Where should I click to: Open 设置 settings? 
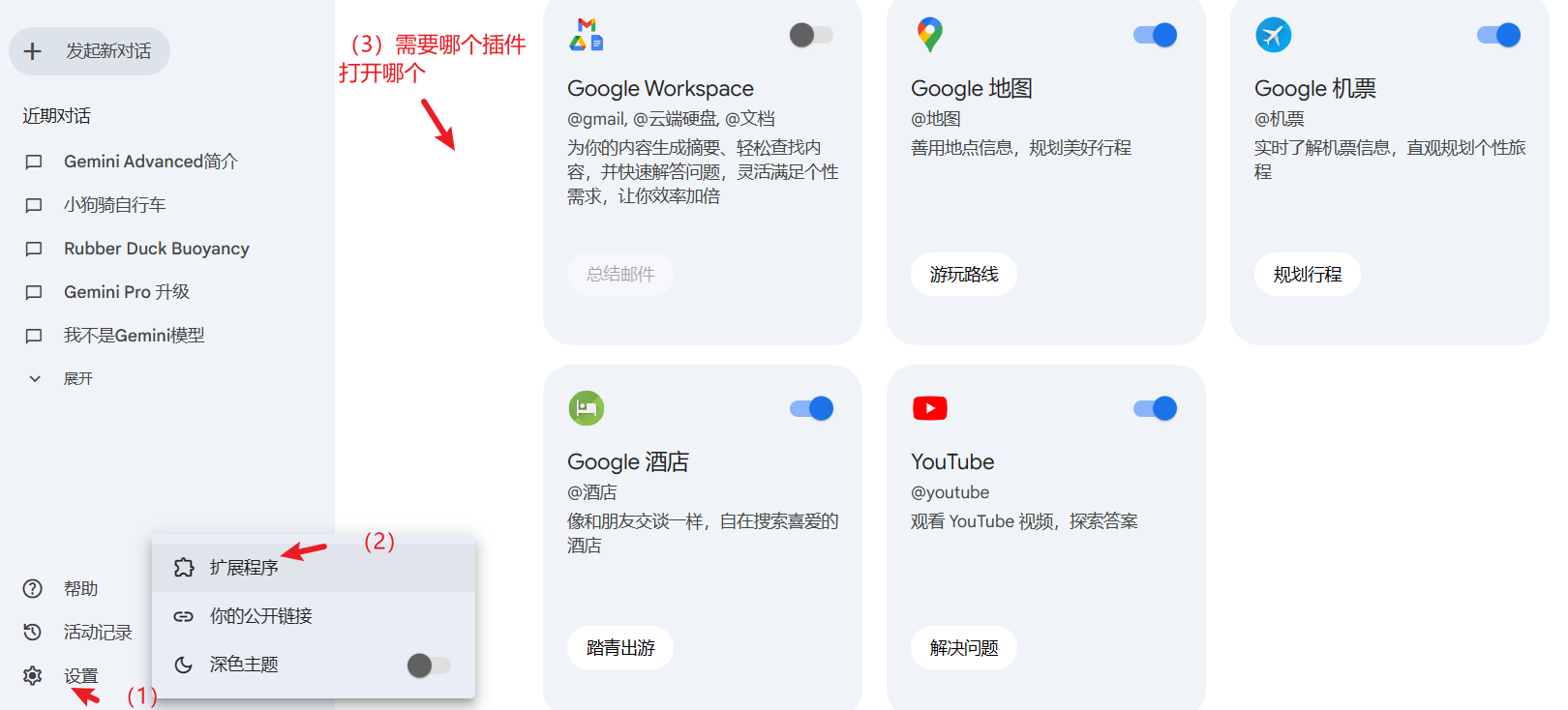[81, 675]
